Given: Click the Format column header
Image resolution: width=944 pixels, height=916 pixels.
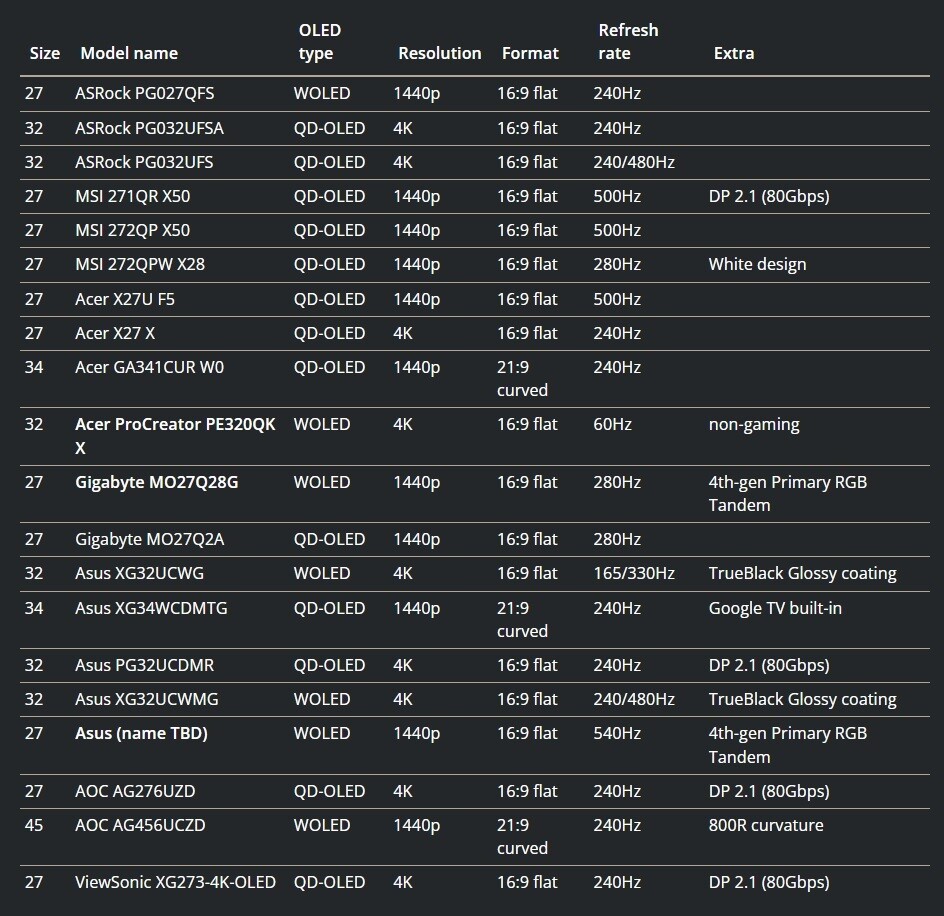Looking at the screenshot, I should (530, 53).
